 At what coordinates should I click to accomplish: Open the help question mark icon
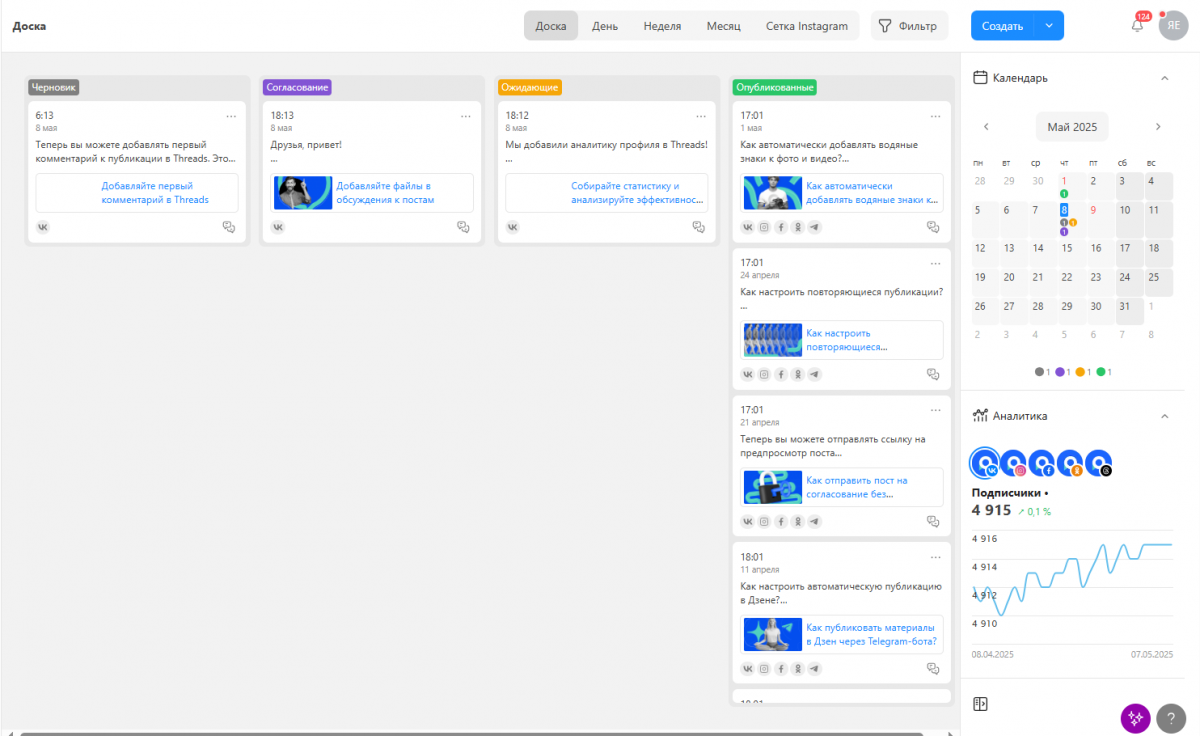1171,718
